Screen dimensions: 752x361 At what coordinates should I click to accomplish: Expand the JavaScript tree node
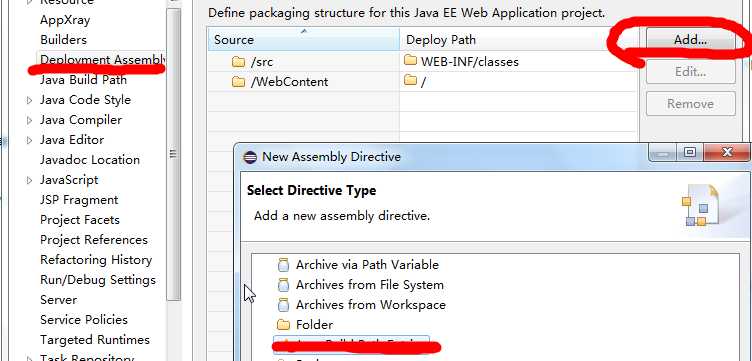point(29,180)
